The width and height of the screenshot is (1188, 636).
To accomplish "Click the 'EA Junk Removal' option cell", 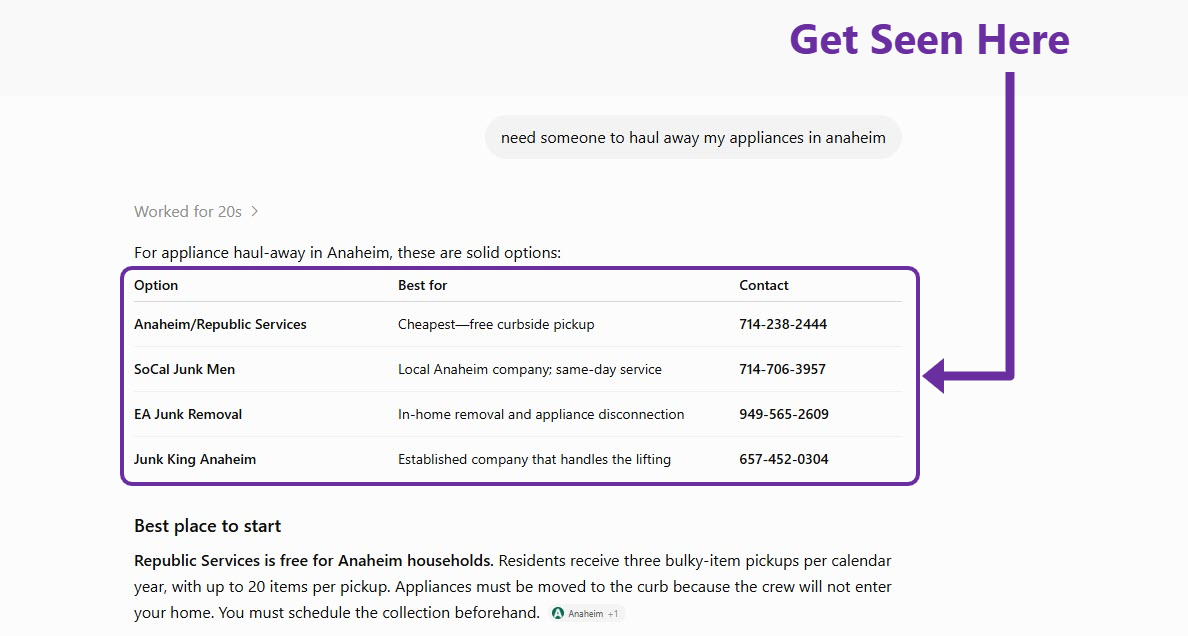I will pyautogui.click(x=188, y=414).
